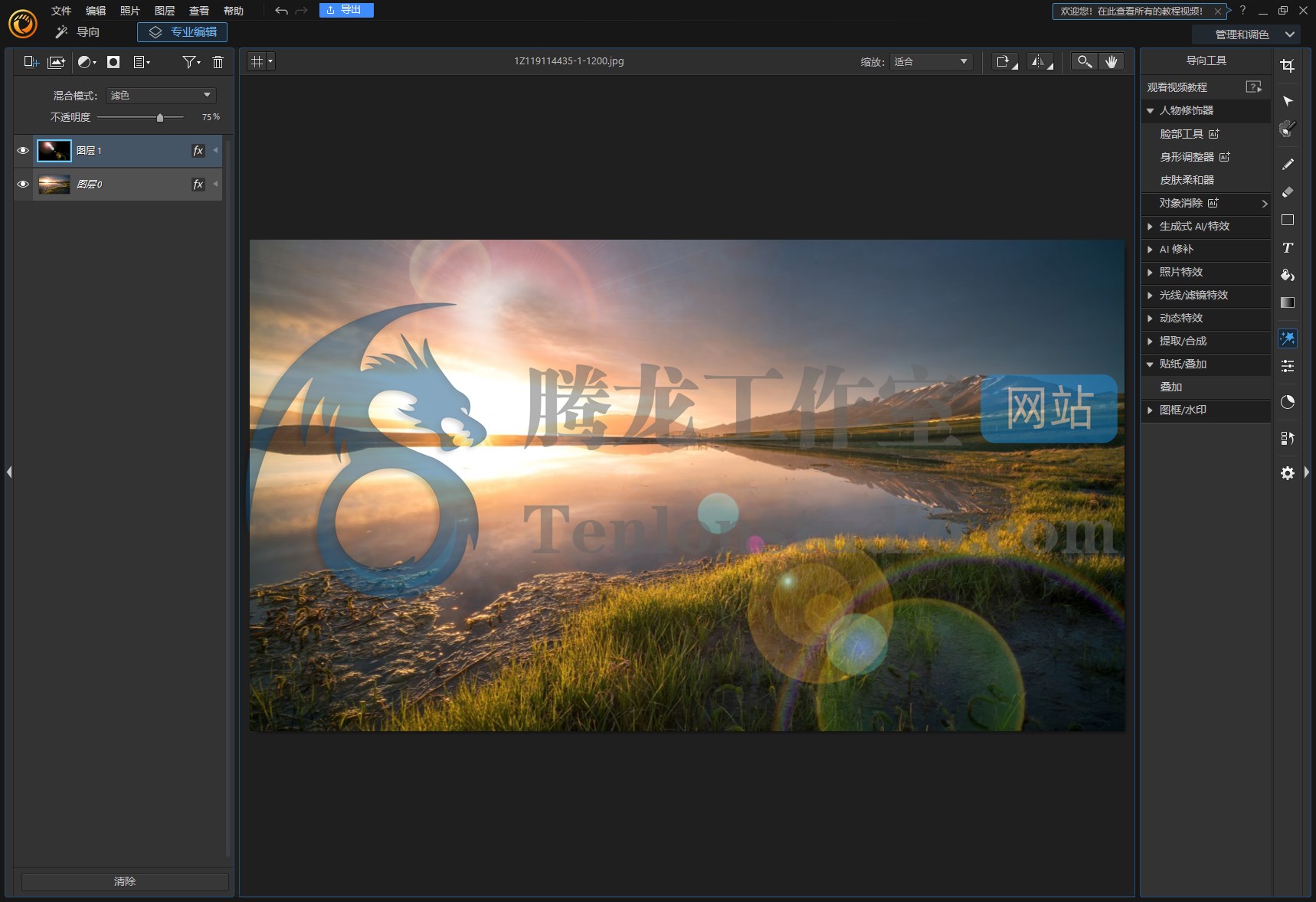
Task: Click the flip image button
Action: pos(1039,62)
